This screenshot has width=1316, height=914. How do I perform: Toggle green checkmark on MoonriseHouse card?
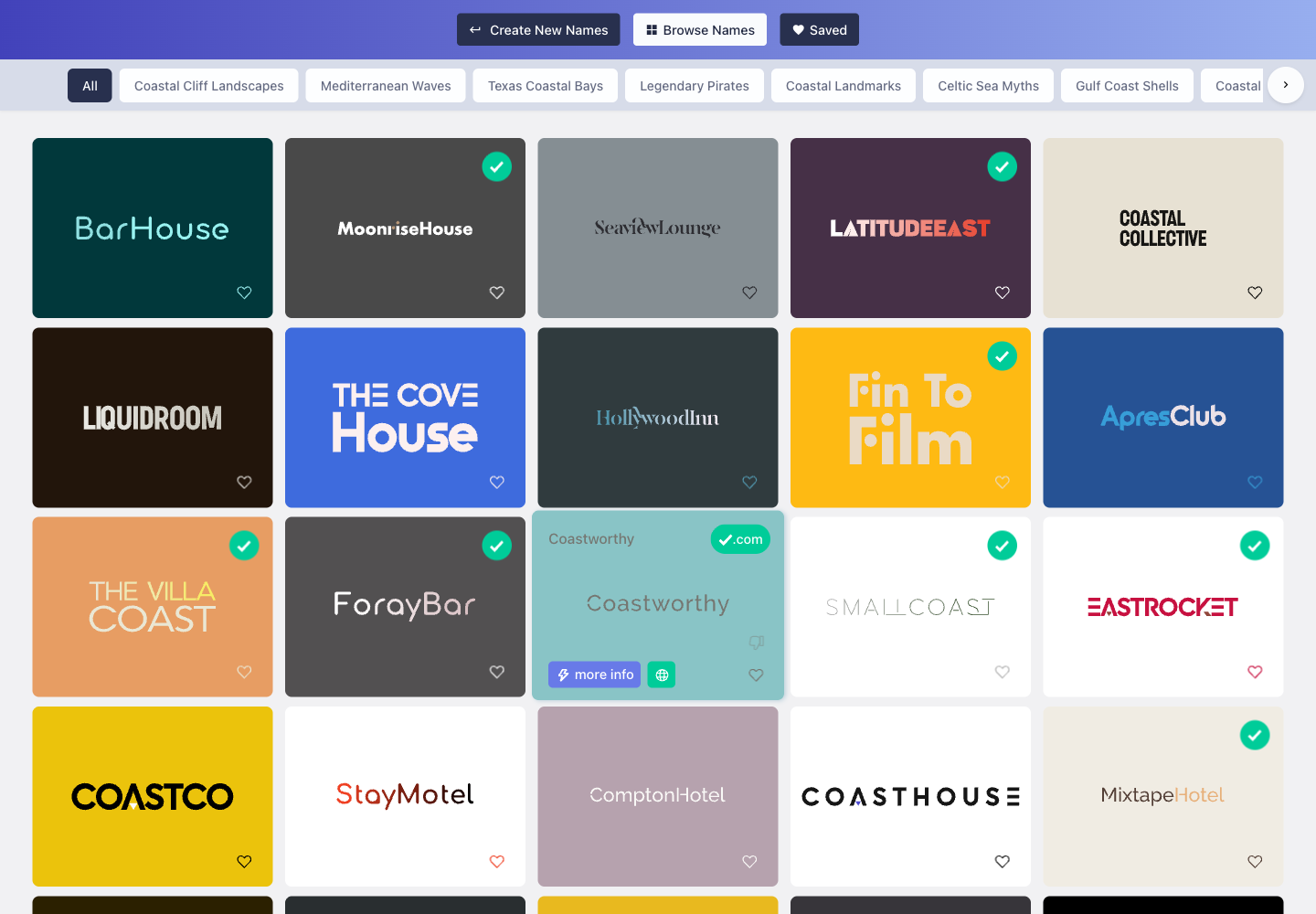[497, 166]
